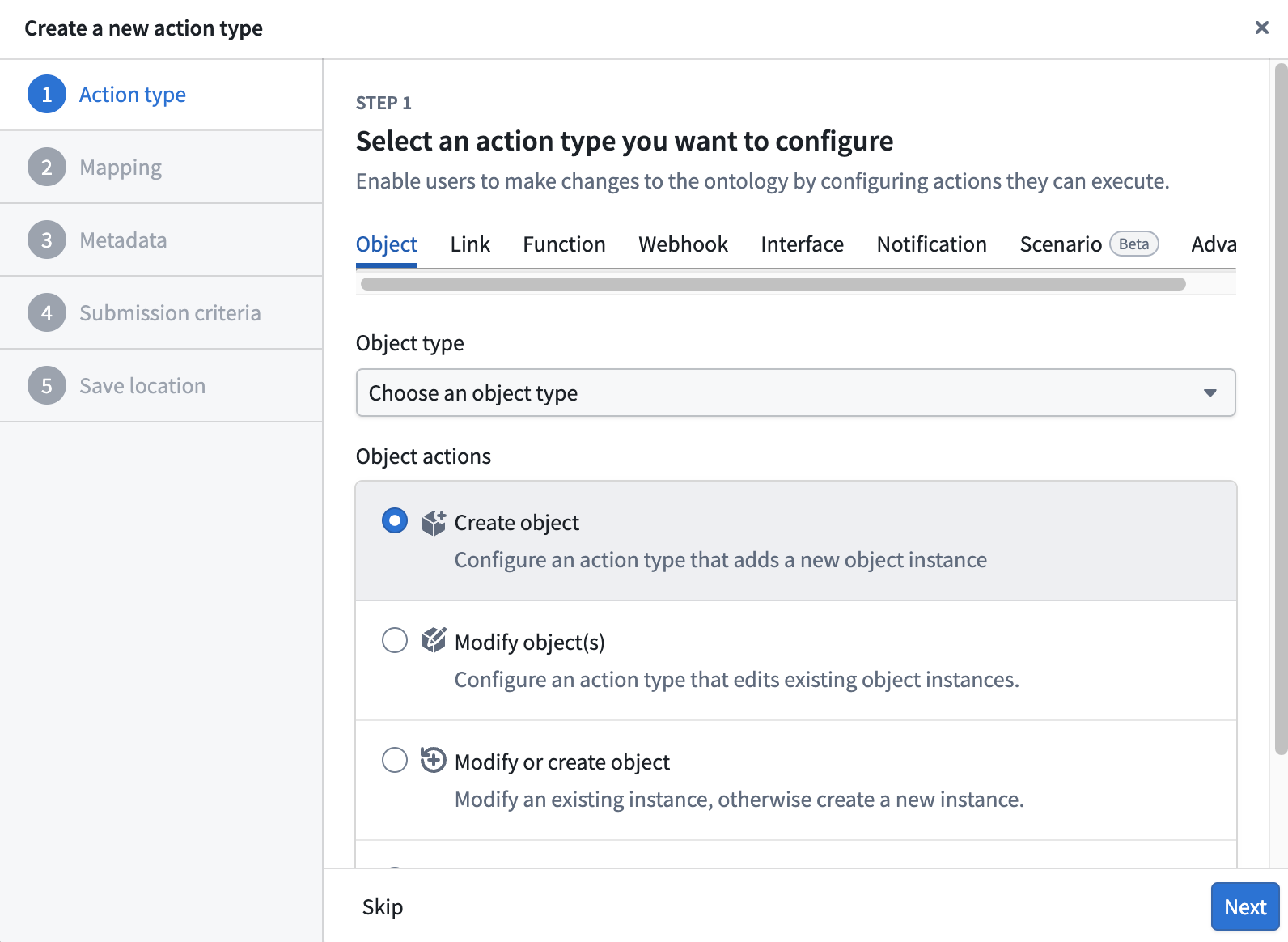Select the Create object radio button
1288x942 pixels.
point(395,520)
